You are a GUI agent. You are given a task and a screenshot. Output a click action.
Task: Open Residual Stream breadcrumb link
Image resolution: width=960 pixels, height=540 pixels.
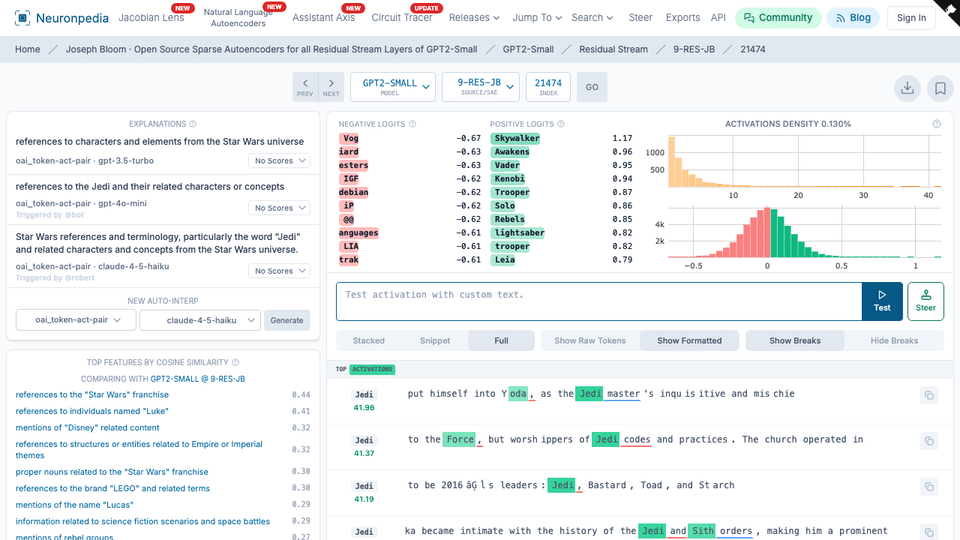(x=613, y=50)
